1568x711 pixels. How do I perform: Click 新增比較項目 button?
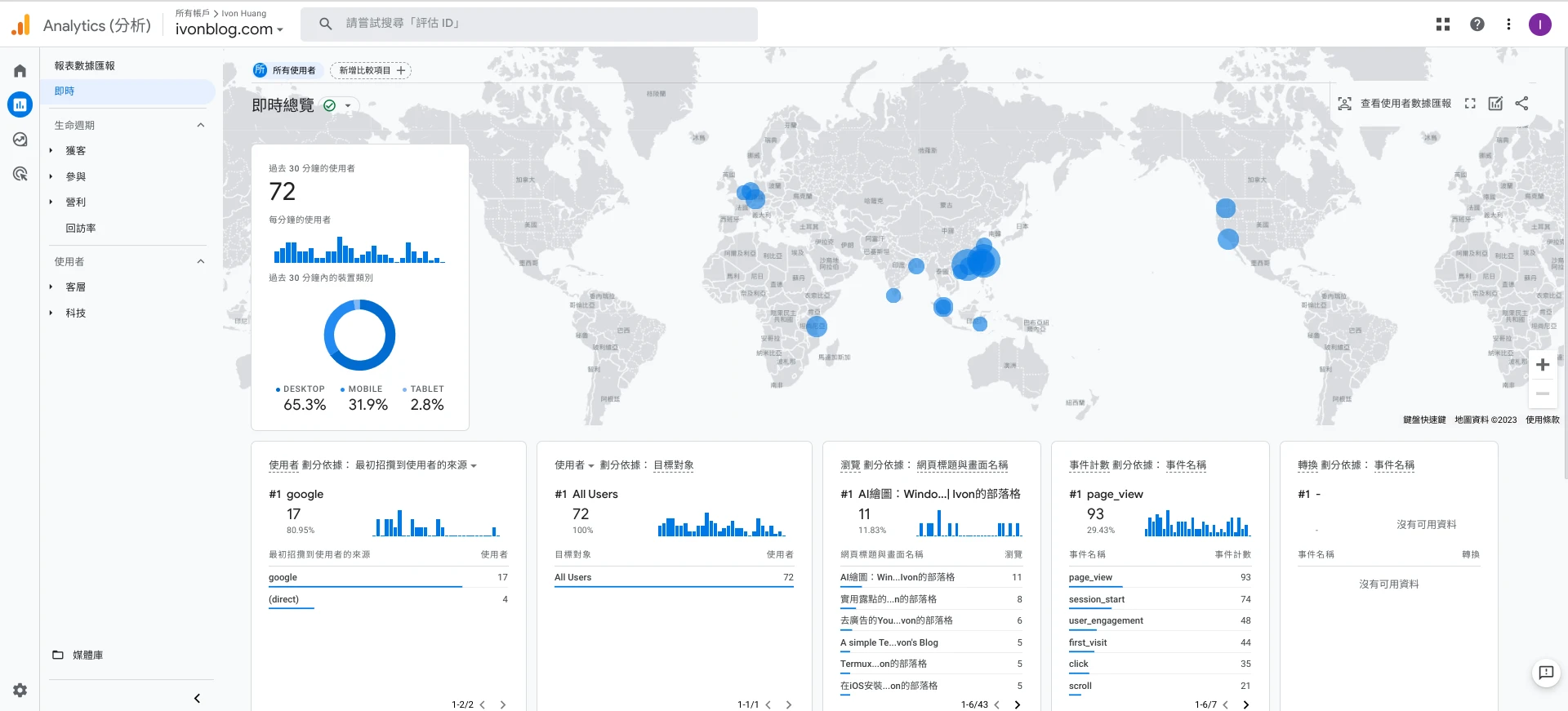(371, 71)
